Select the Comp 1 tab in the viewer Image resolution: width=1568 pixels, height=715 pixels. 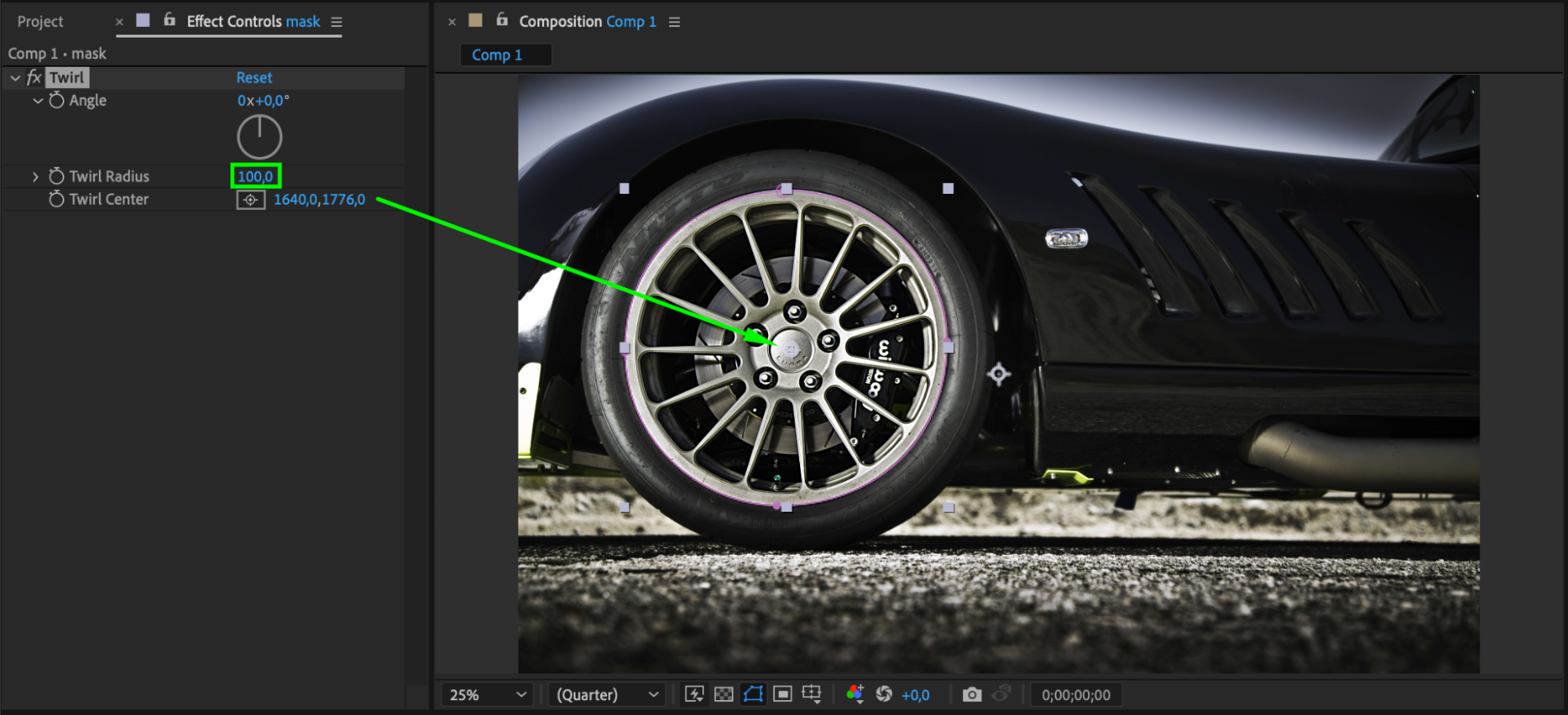[497, 55]
